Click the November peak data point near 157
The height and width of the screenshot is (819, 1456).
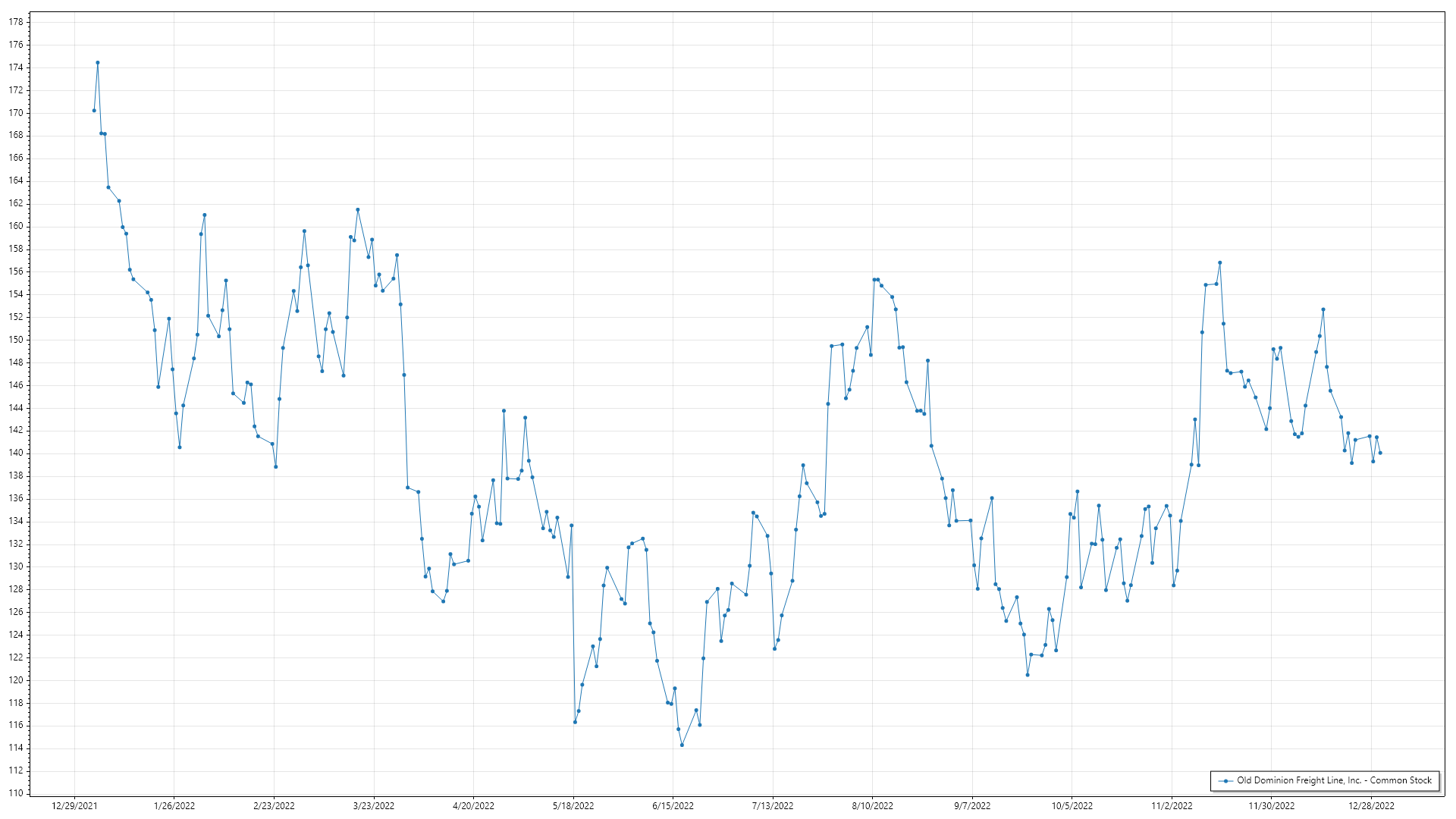point(1219,263)
